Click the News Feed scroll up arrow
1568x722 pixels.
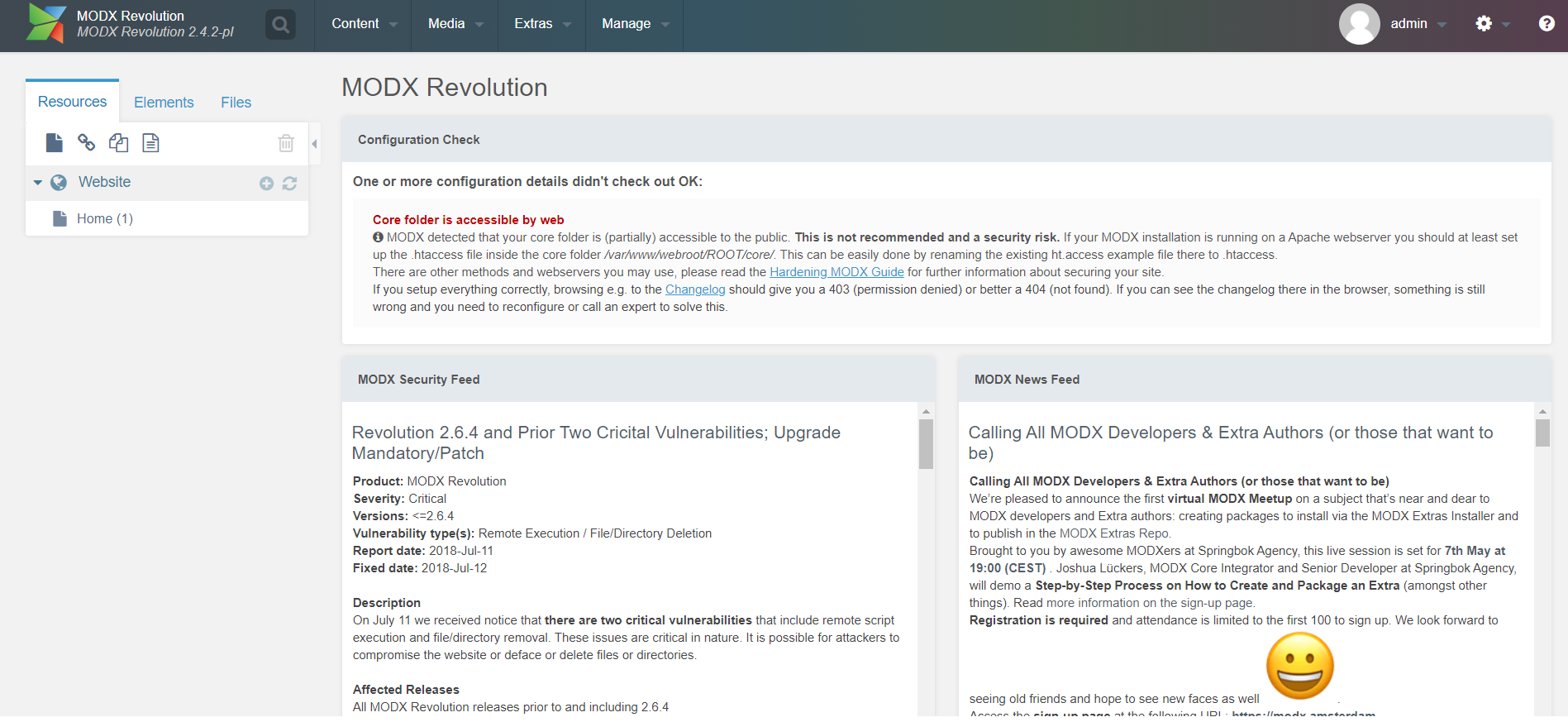click(x=1542, y=411)
